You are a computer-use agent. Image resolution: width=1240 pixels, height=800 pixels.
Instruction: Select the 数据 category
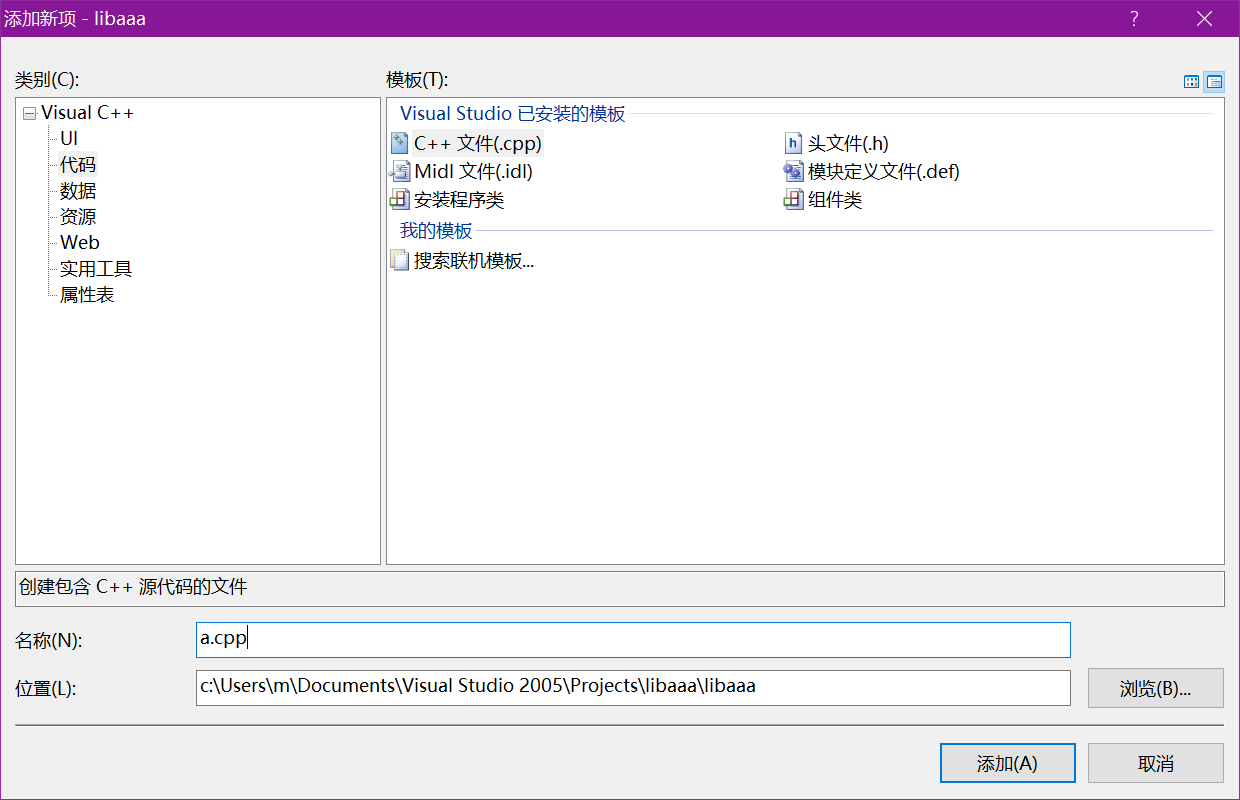78,191
